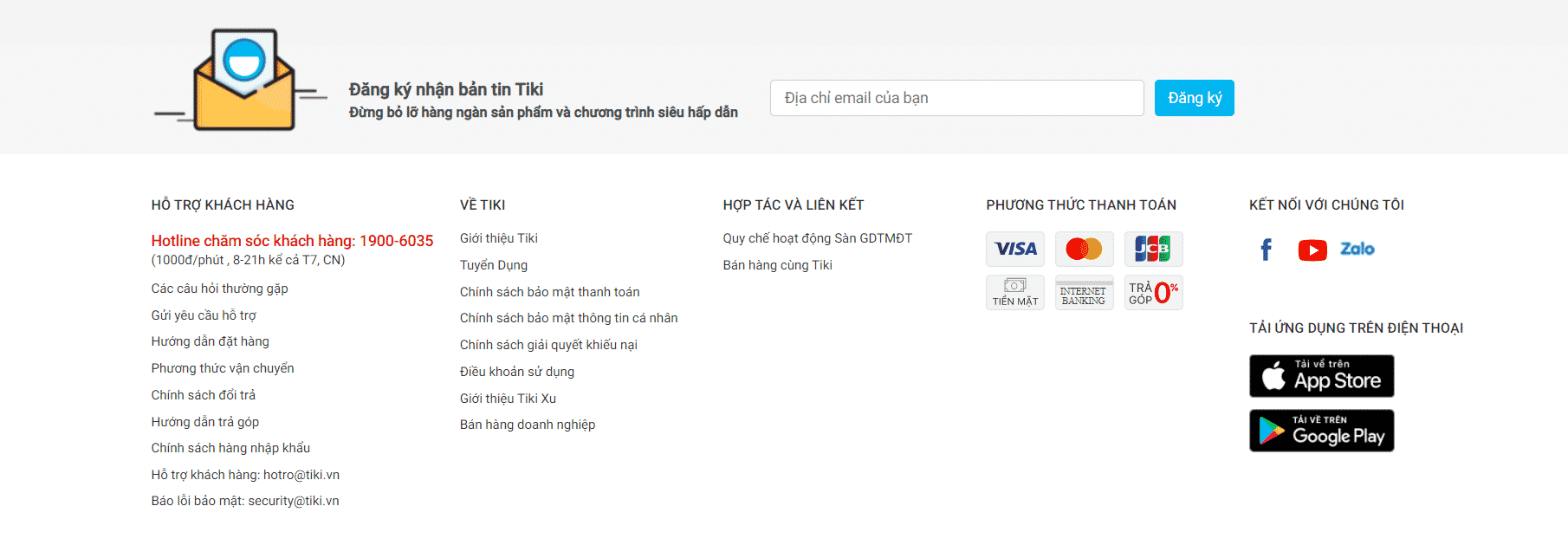Image resolution: width=1568 pixels, height=558 pixels.
Task: Open Tuyển Dụng careers link
Action: [x=494, y=265]
